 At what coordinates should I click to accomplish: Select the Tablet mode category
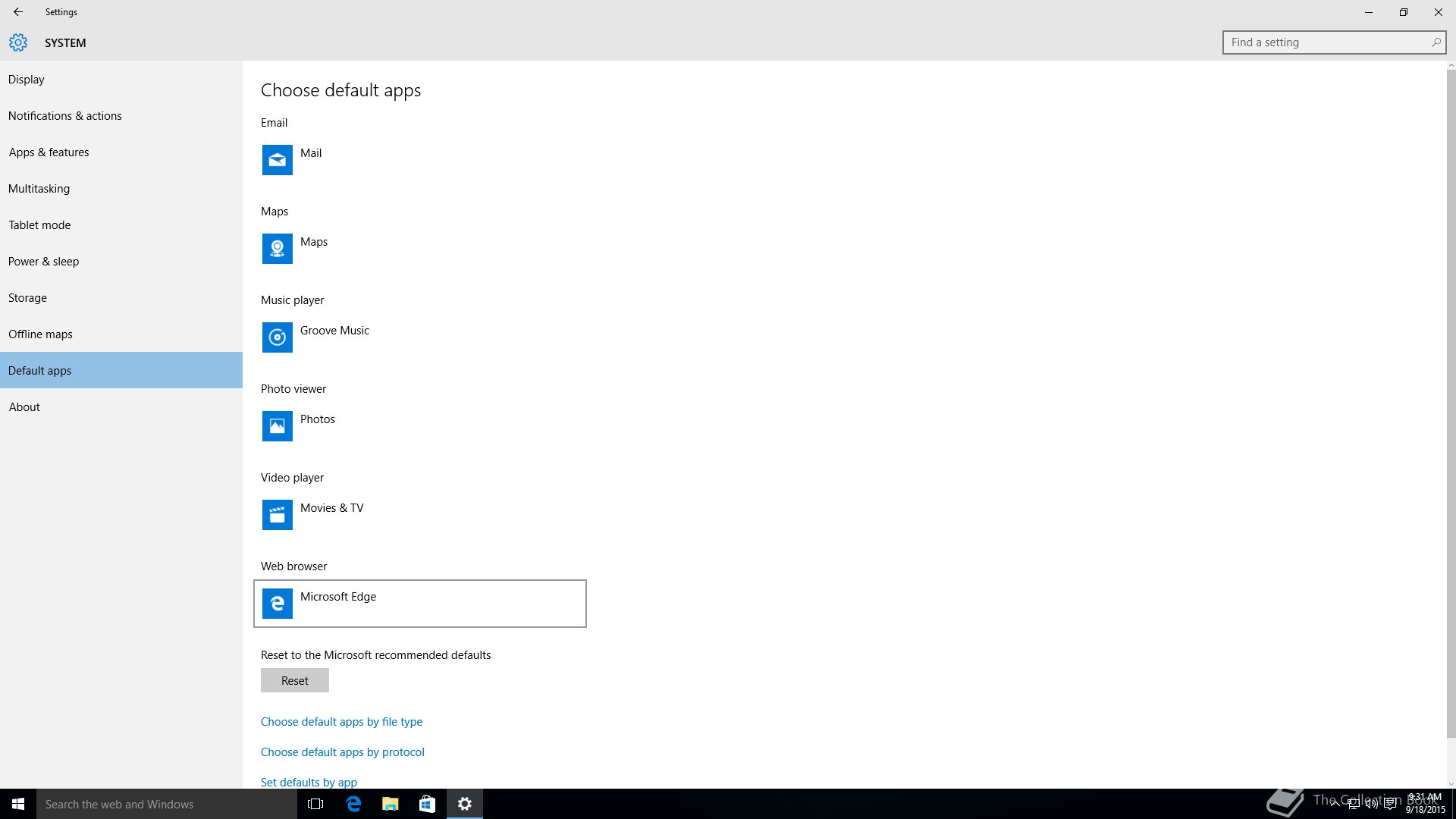(39, 225)
